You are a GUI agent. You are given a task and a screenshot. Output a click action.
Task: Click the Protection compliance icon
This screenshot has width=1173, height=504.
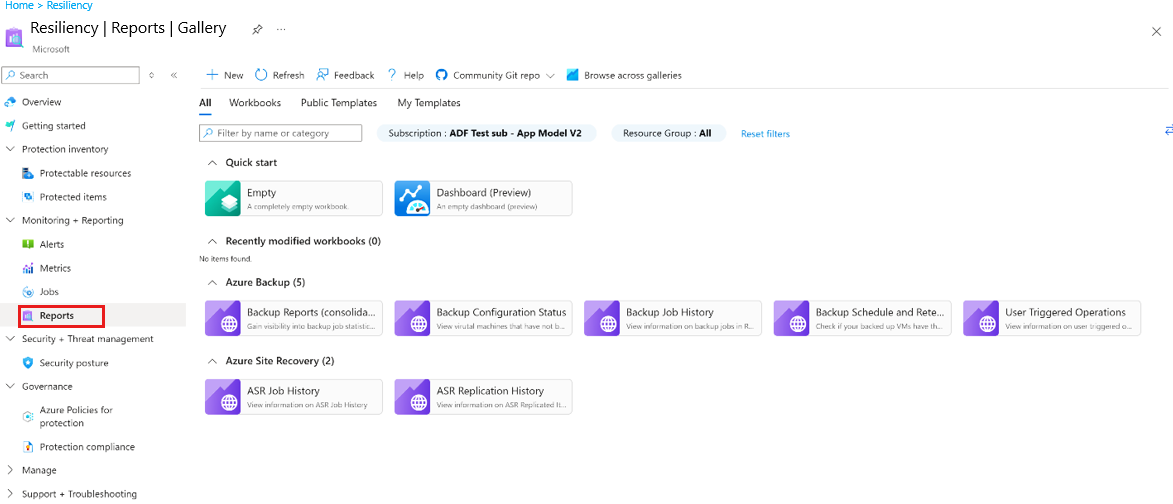pyautogui.click(x=28, y=446)
